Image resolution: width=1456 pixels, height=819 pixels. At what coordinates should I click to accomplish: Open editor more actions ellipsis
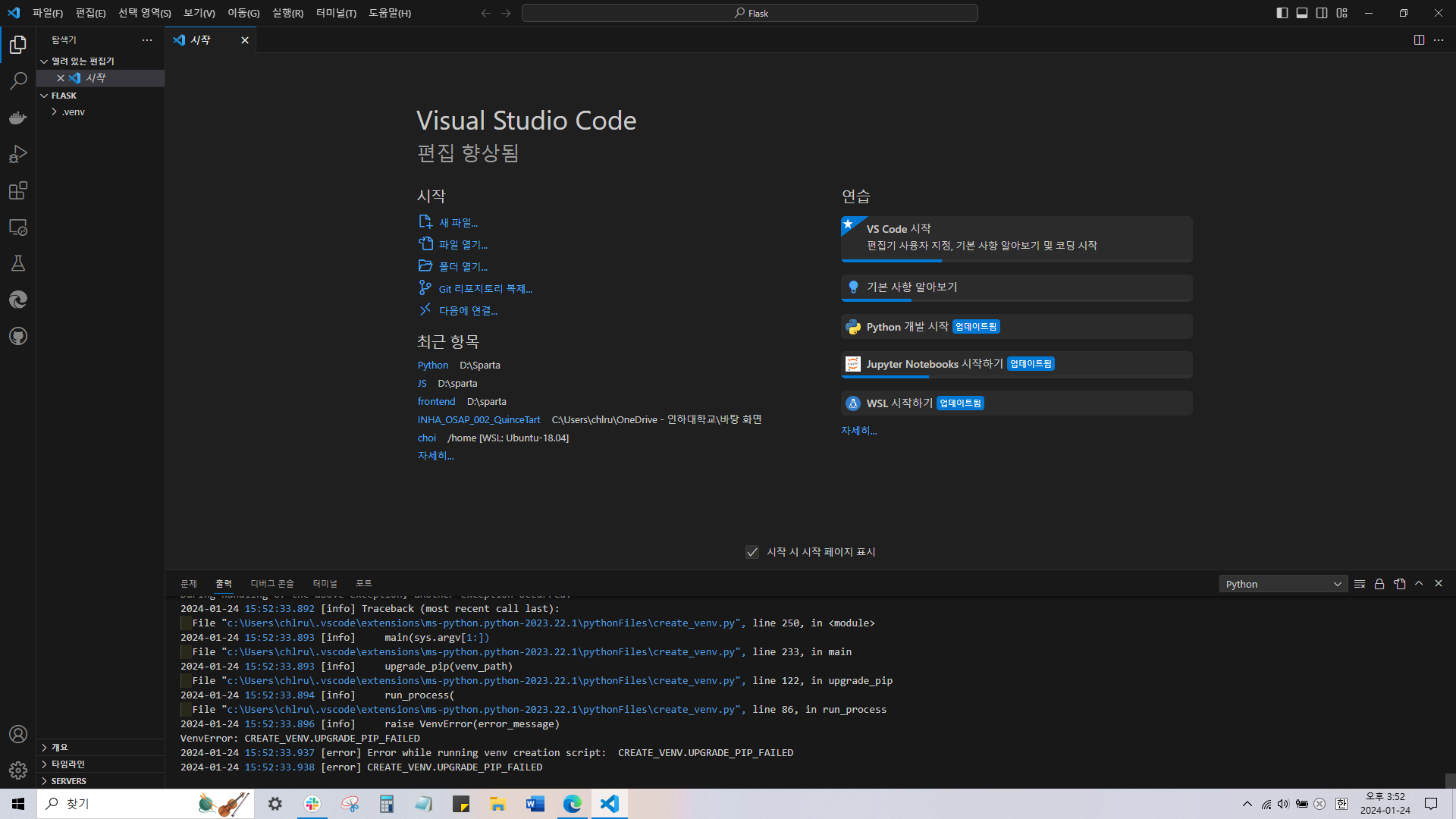[x=1439, y=40]
